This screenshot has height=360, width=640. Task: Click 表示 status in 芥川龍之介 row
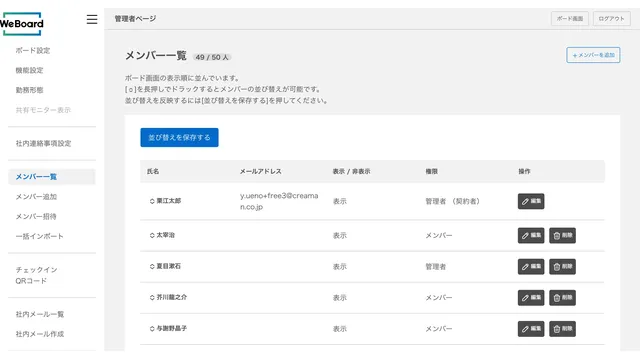(x=340, y=298)
